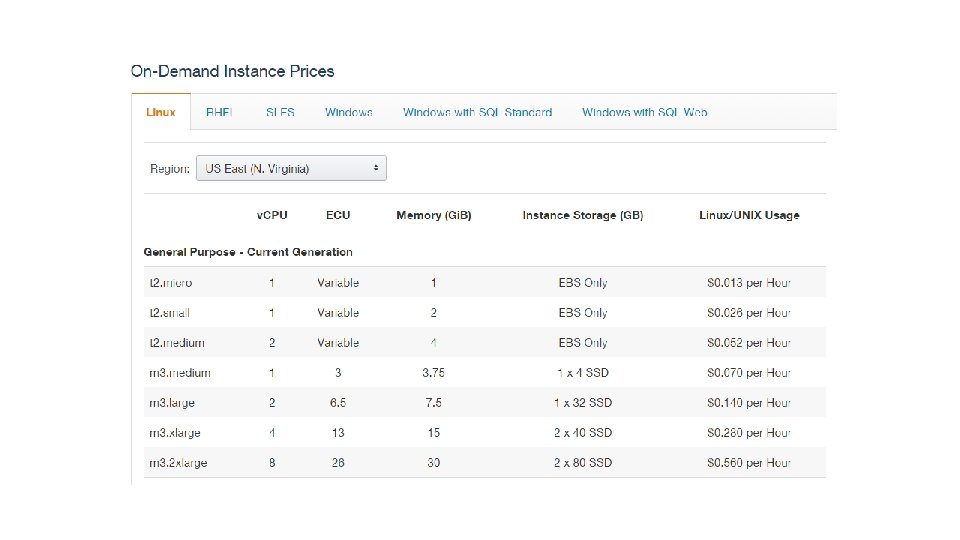Image resolution: width=960 pixels, height=540 pixels.
Task: Click the m3.2xlarge instance name
Action: (178, 463)
